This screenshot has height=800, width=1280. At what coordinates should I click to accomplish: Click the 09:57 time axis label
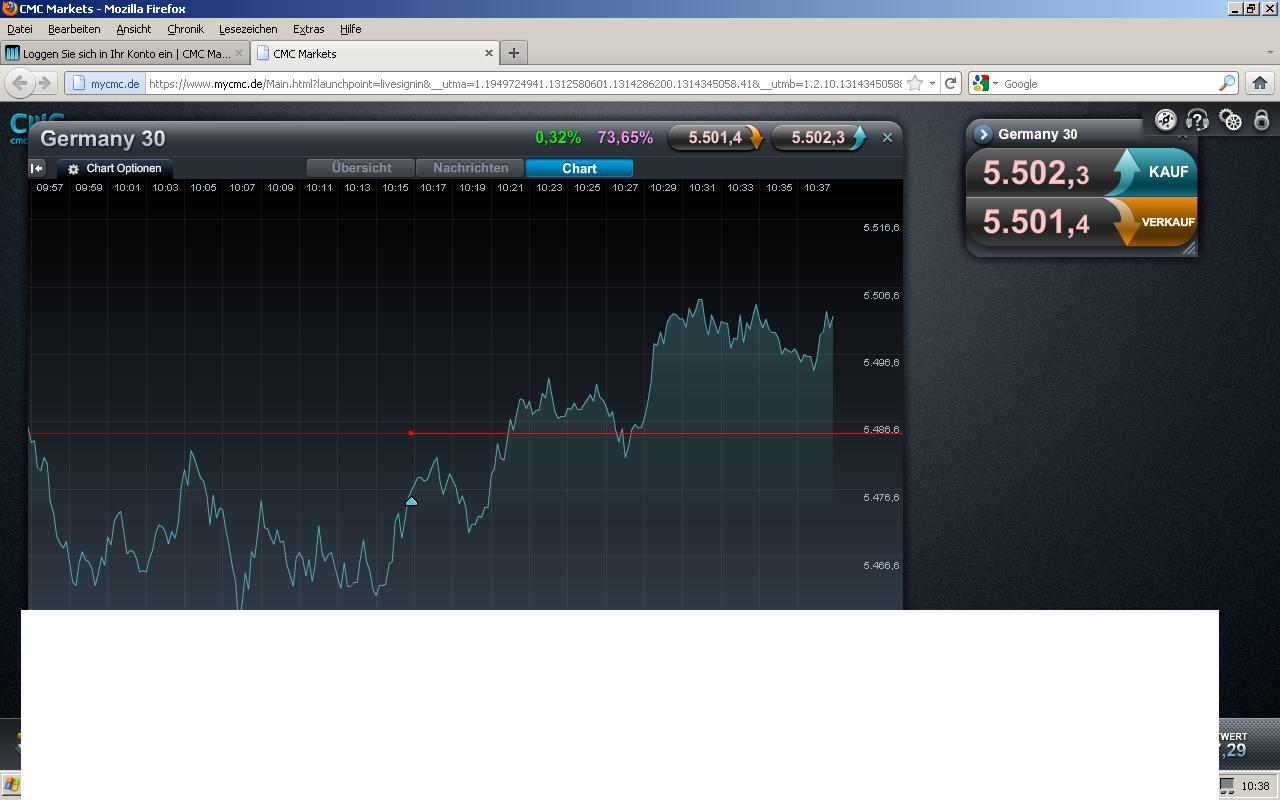click(x=49, y=188)
